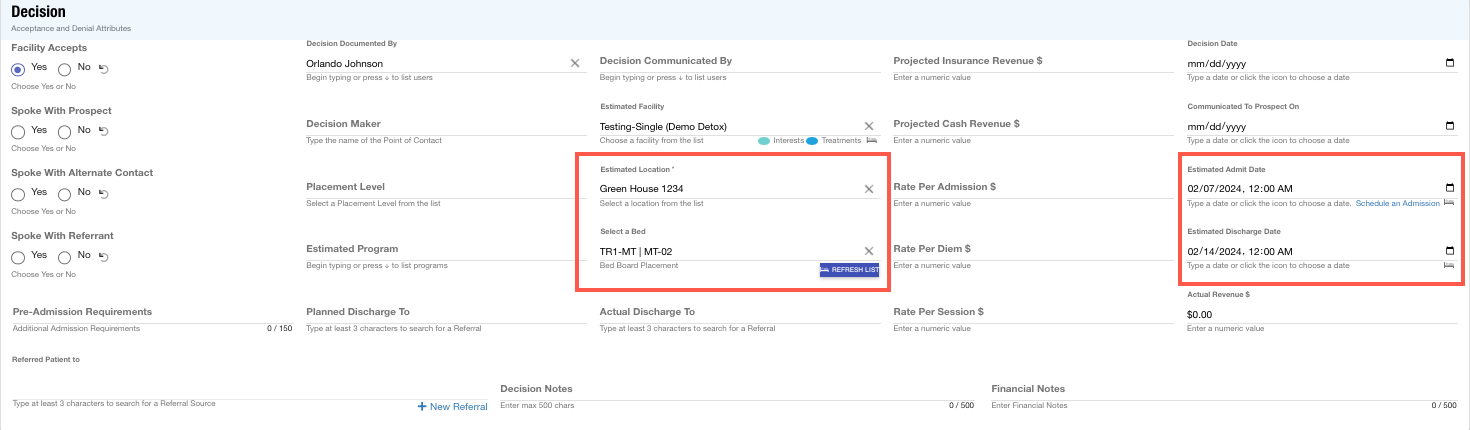Clear the Decision Documented By field
Screen dimensions: 1470x430
tap(575, 63)
